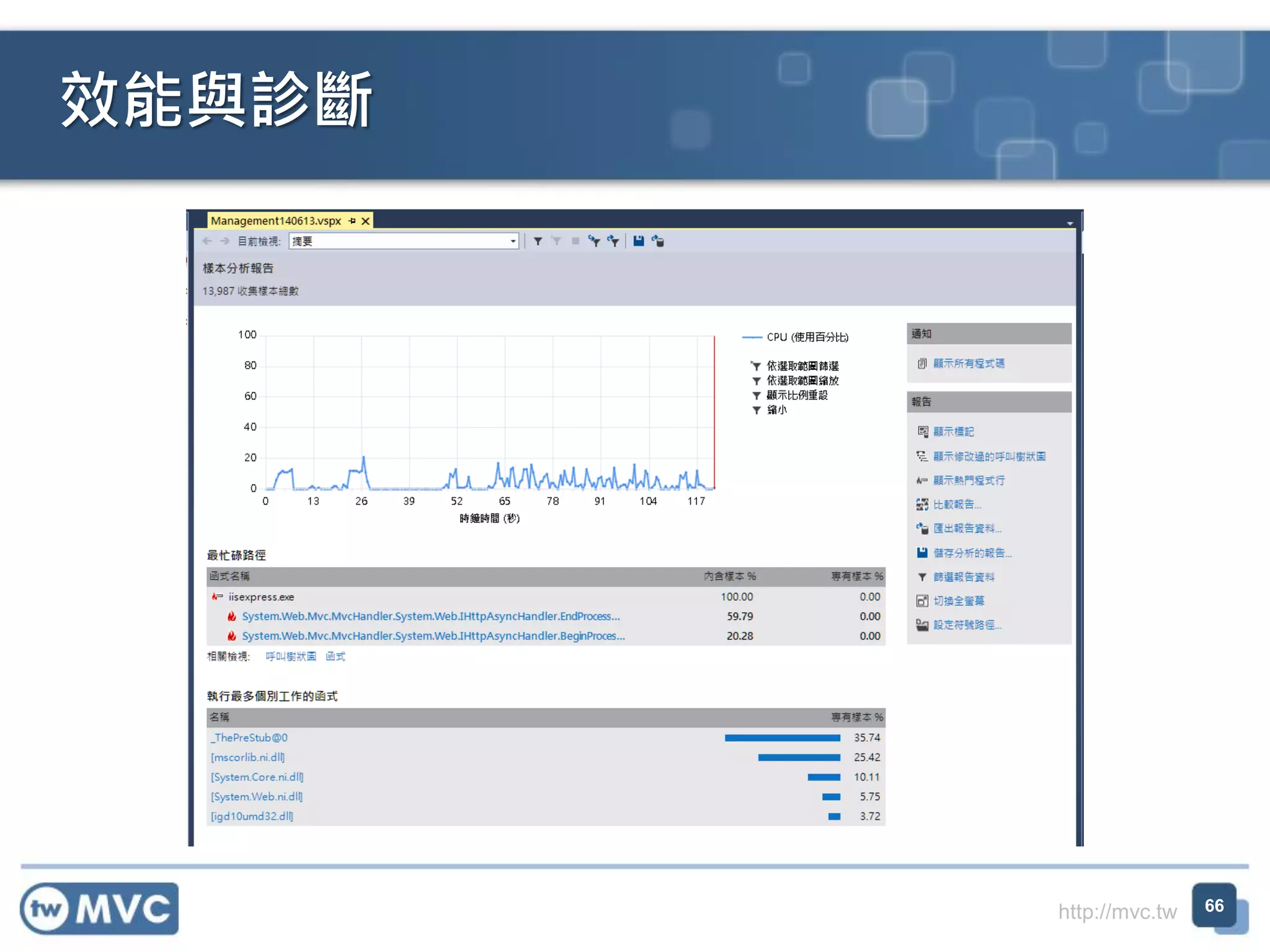This screenshot has height=952, width=1270.
Task: Click flame icon beside EndProcess function
Action: [231, 616]
